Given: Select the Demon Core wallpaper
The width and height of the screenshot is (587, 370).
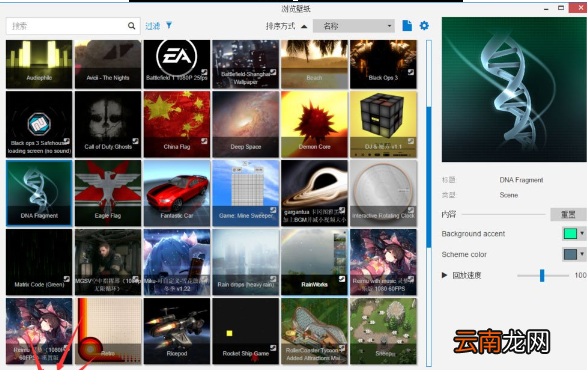Looking at the screenshot, I should pyautogui.click(x=314, y=124).
